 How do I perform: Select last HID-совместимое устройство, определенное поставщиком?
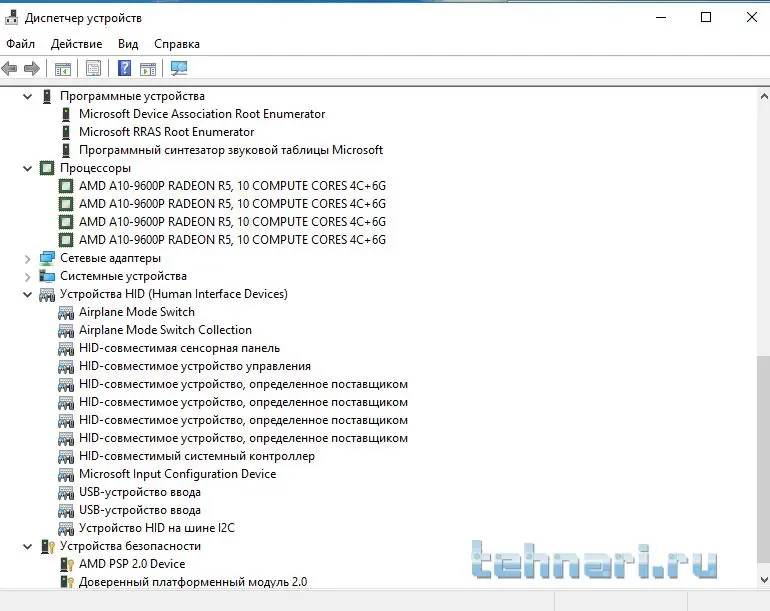pyautogui.click(x=243, y=438)
